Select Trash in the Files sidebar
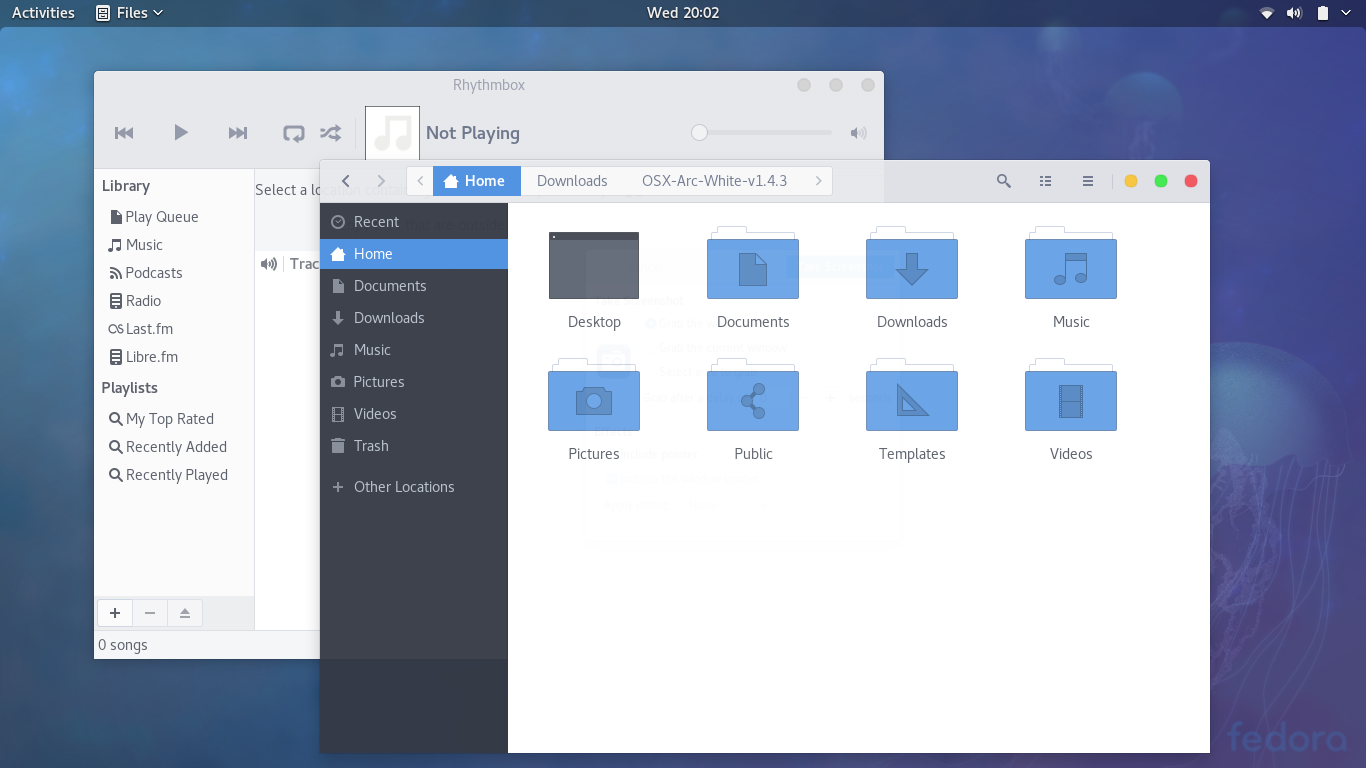Screen dimensions: 1366x768 [371, 446]
